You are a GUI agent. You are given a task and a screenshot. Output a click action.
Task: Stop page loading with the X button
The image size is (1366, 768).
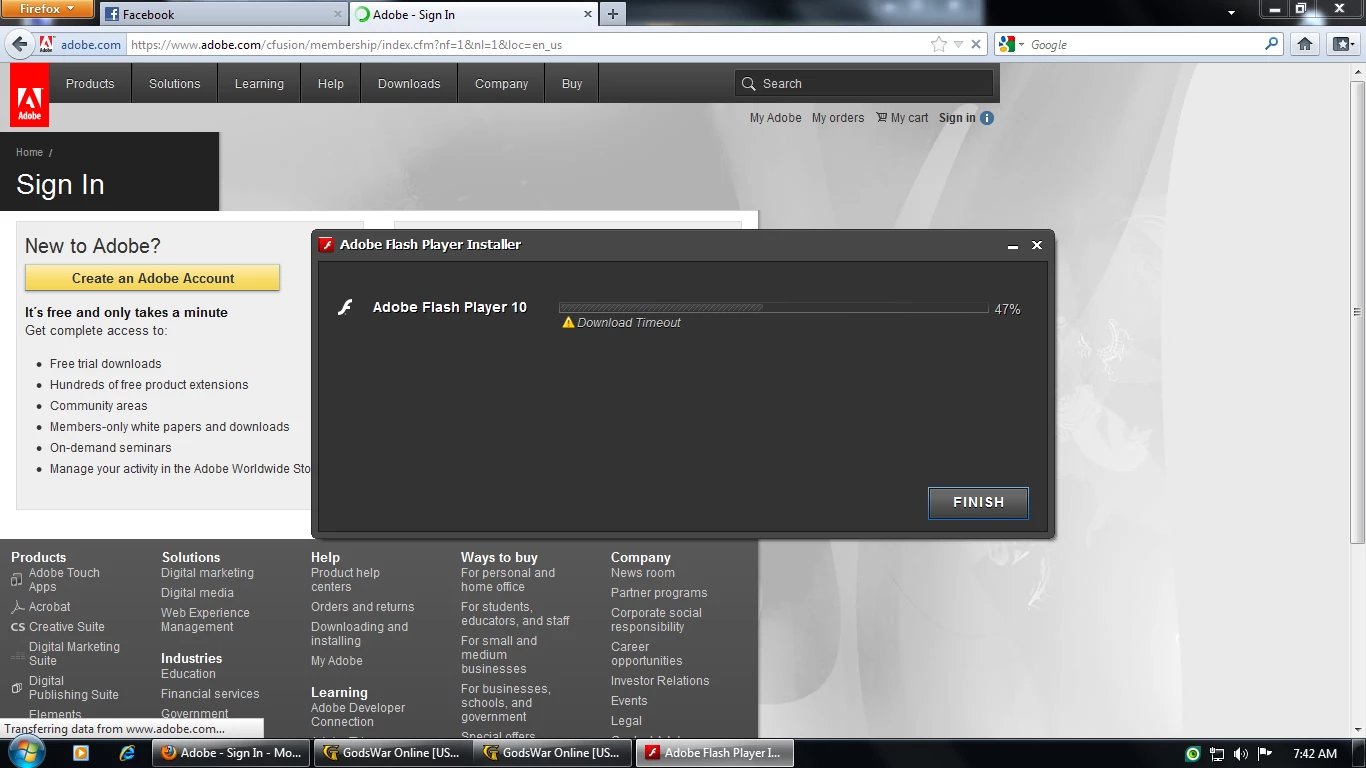pyautogui.click(x=977, y=44)
